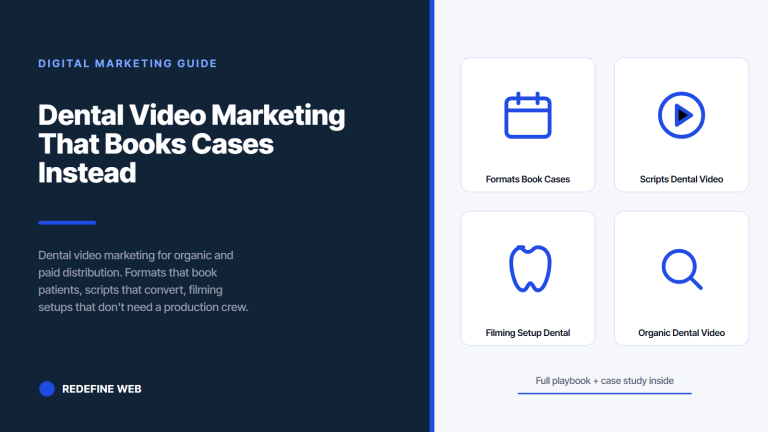Click the "DIGITAL MARKETING GUIDE" heading text
The image size is (768, 432).
tap(127, 64)
